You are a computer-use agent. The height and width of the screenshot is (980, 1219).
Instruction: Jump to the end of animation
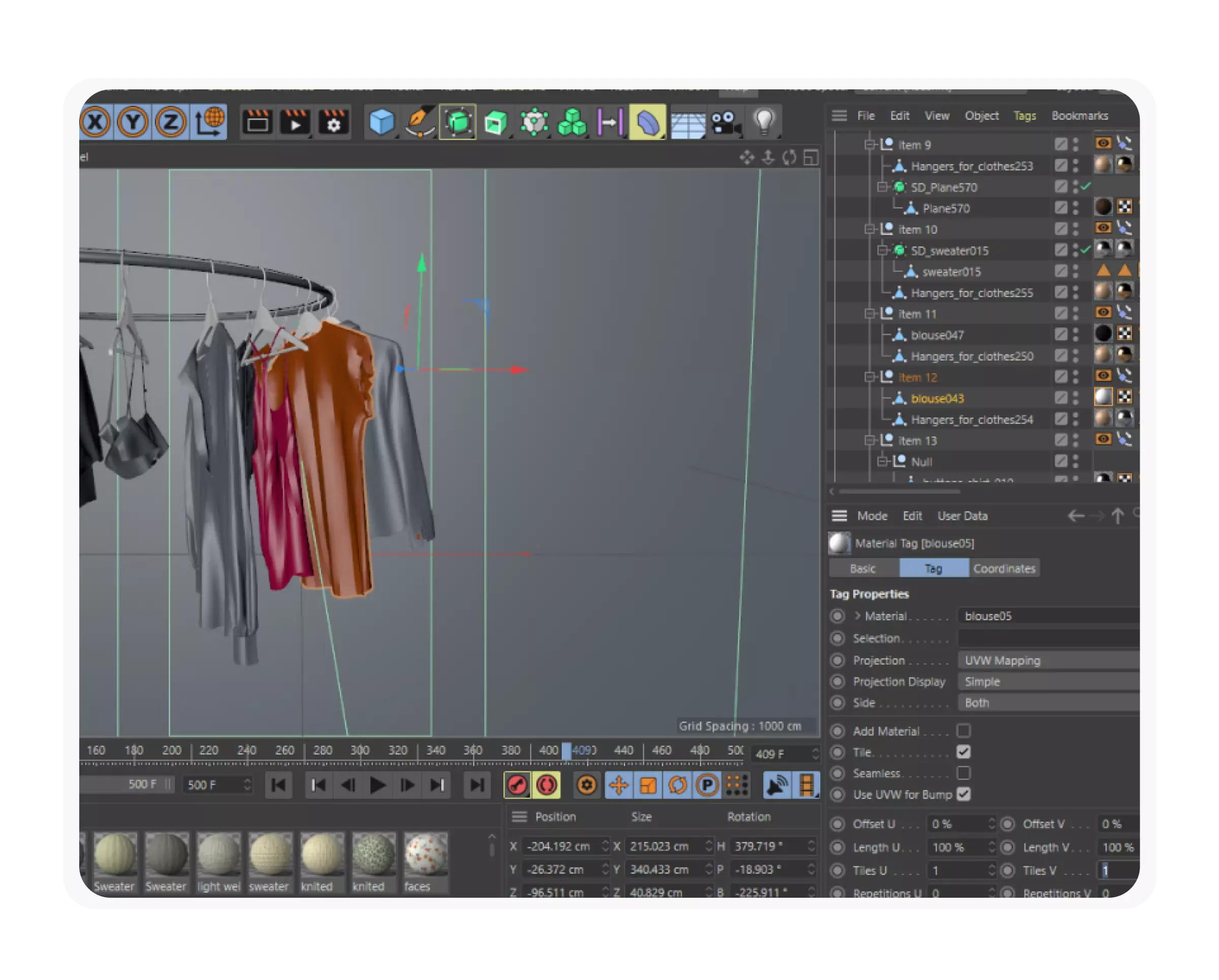476,785
